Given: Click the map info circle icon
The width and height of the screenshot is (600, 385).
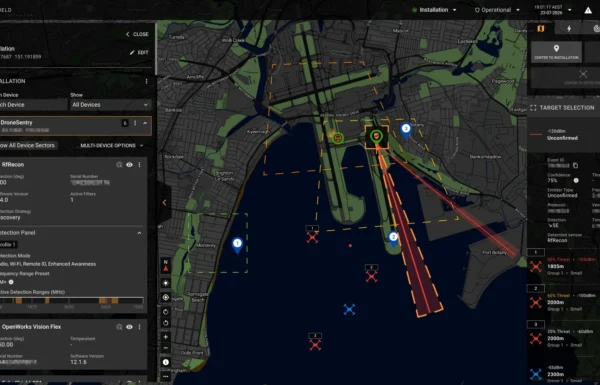Looking at the screenshot, I should [166, 362].
